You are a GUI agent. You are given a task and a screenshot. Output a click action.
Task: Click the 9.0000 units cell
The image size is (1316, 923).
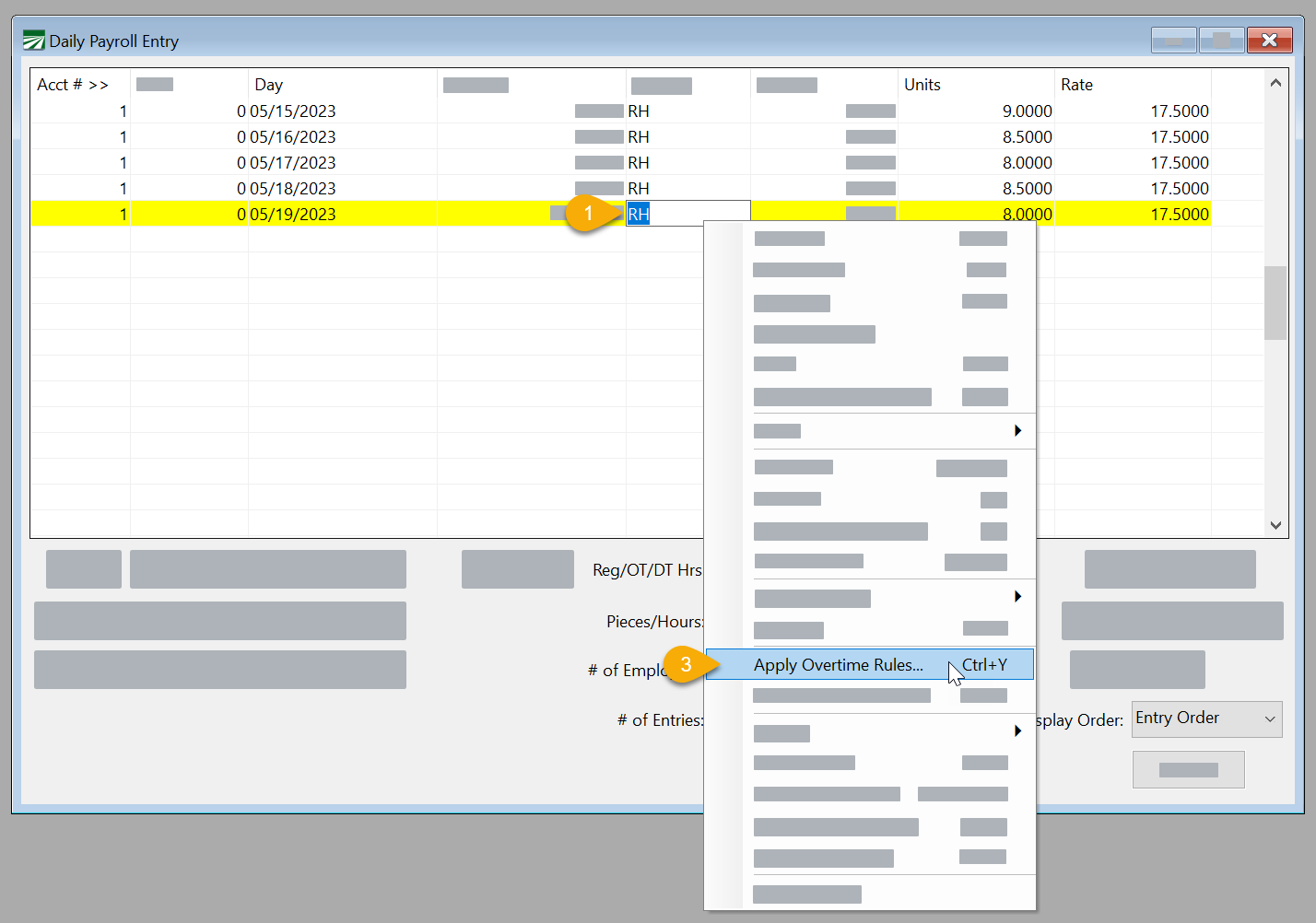[x=1027, y=111]
